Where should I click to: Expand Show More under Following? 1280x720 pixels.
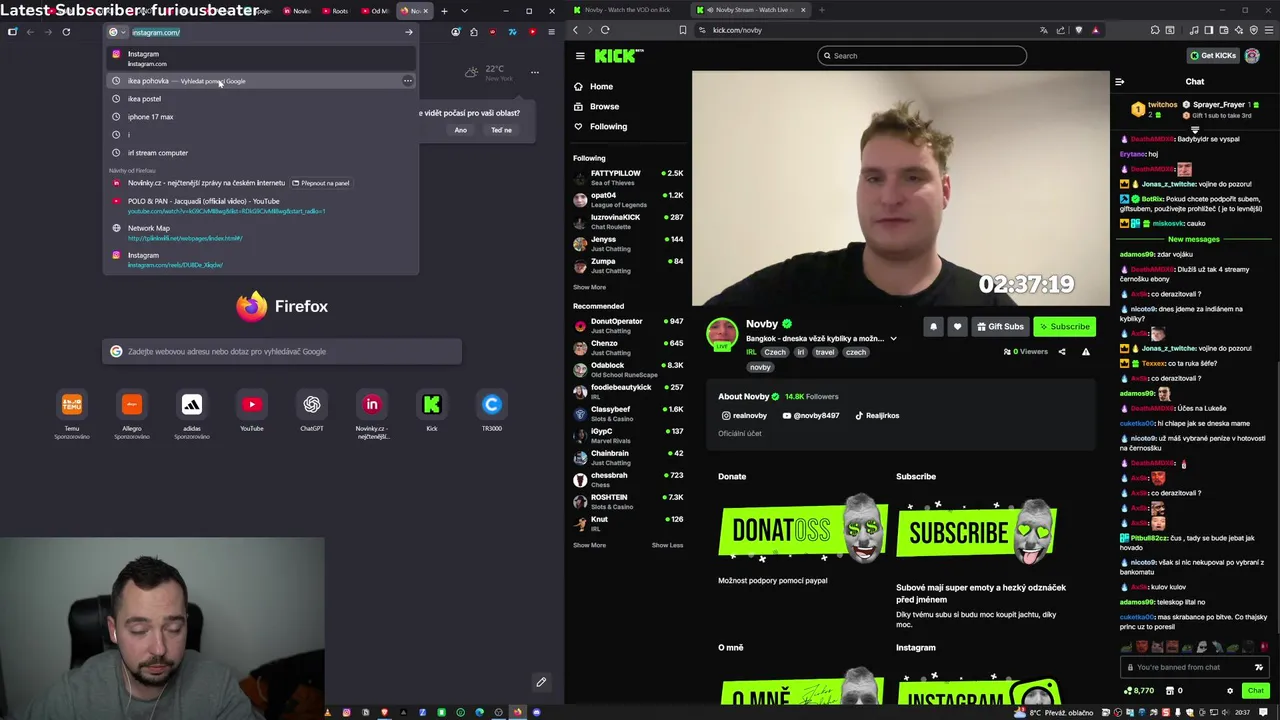click(x=589, y=288)
